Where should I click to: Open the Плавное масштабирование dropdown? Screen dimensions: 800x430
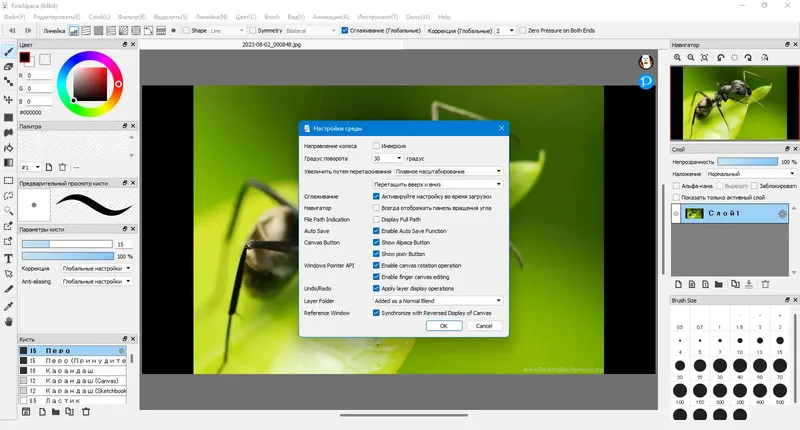pos(448,171)
